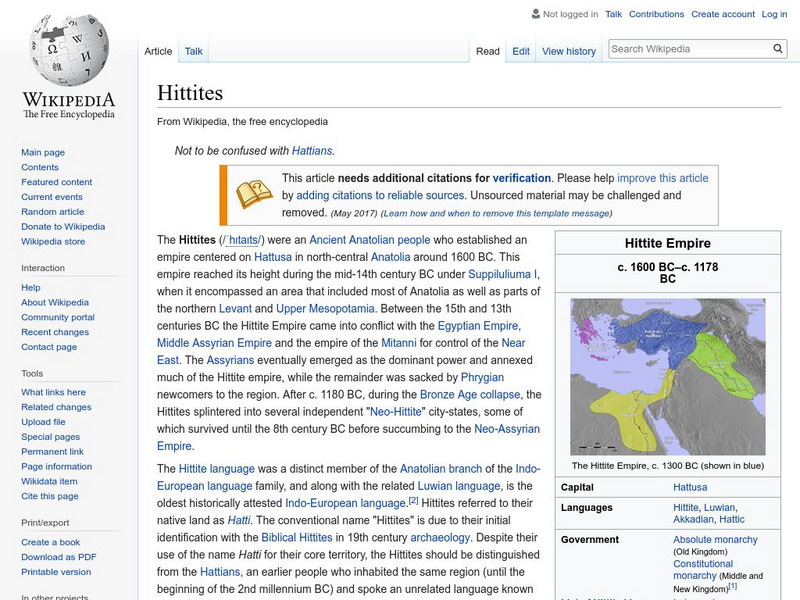
Task: Open Related changes link
Action: (56, 407)
